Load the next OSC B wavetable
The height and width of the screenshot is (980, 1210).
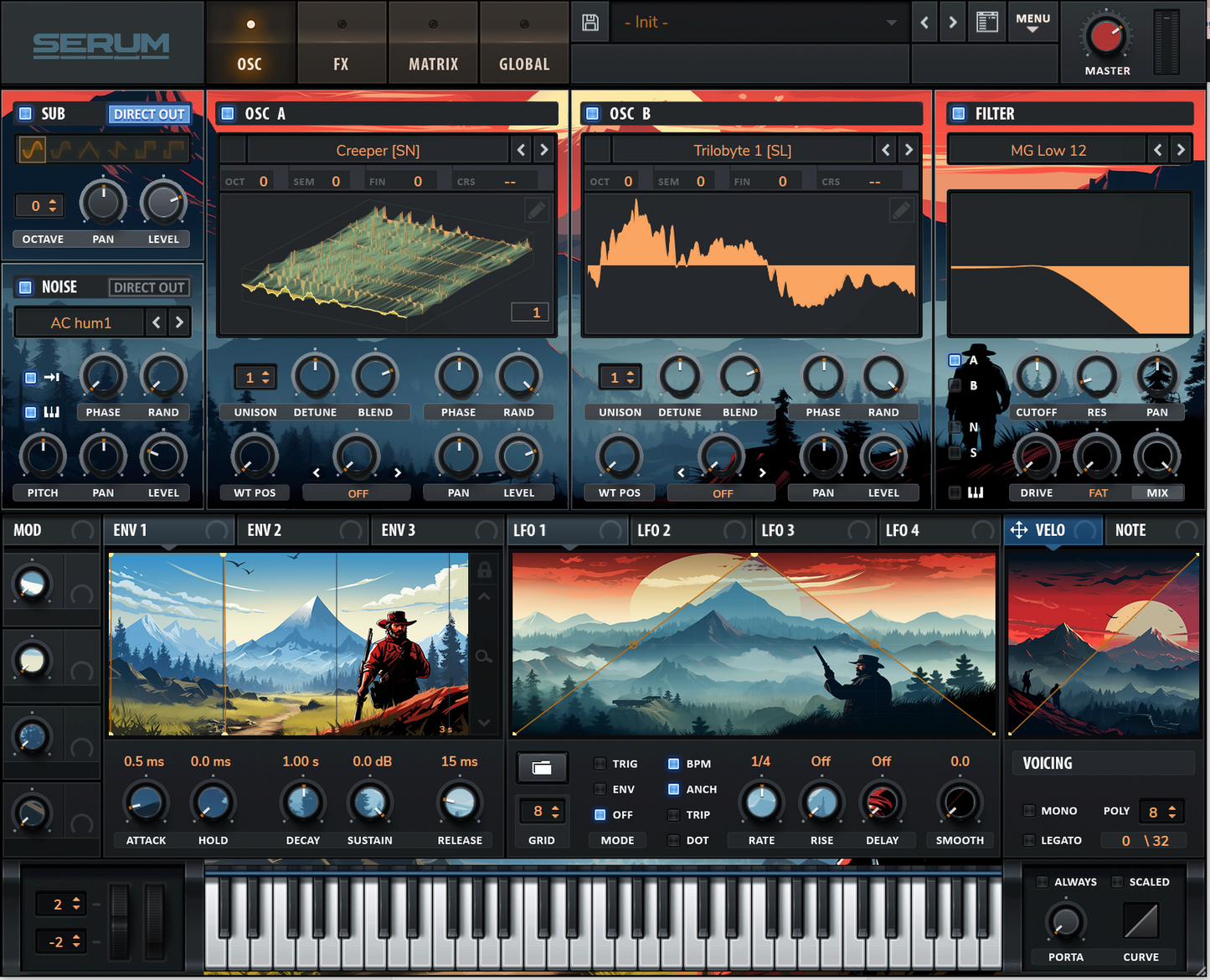click(909, 150)
